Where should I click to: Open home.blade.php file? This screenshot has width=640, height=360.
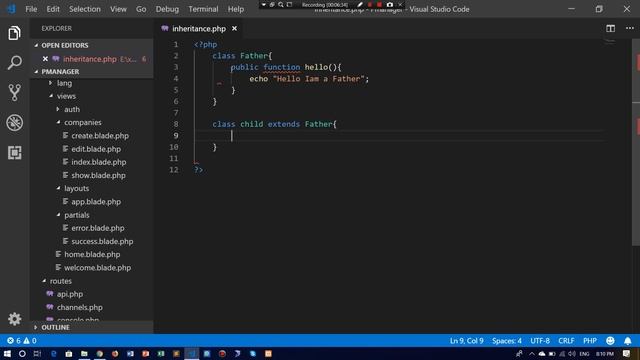tap(92, 254)
